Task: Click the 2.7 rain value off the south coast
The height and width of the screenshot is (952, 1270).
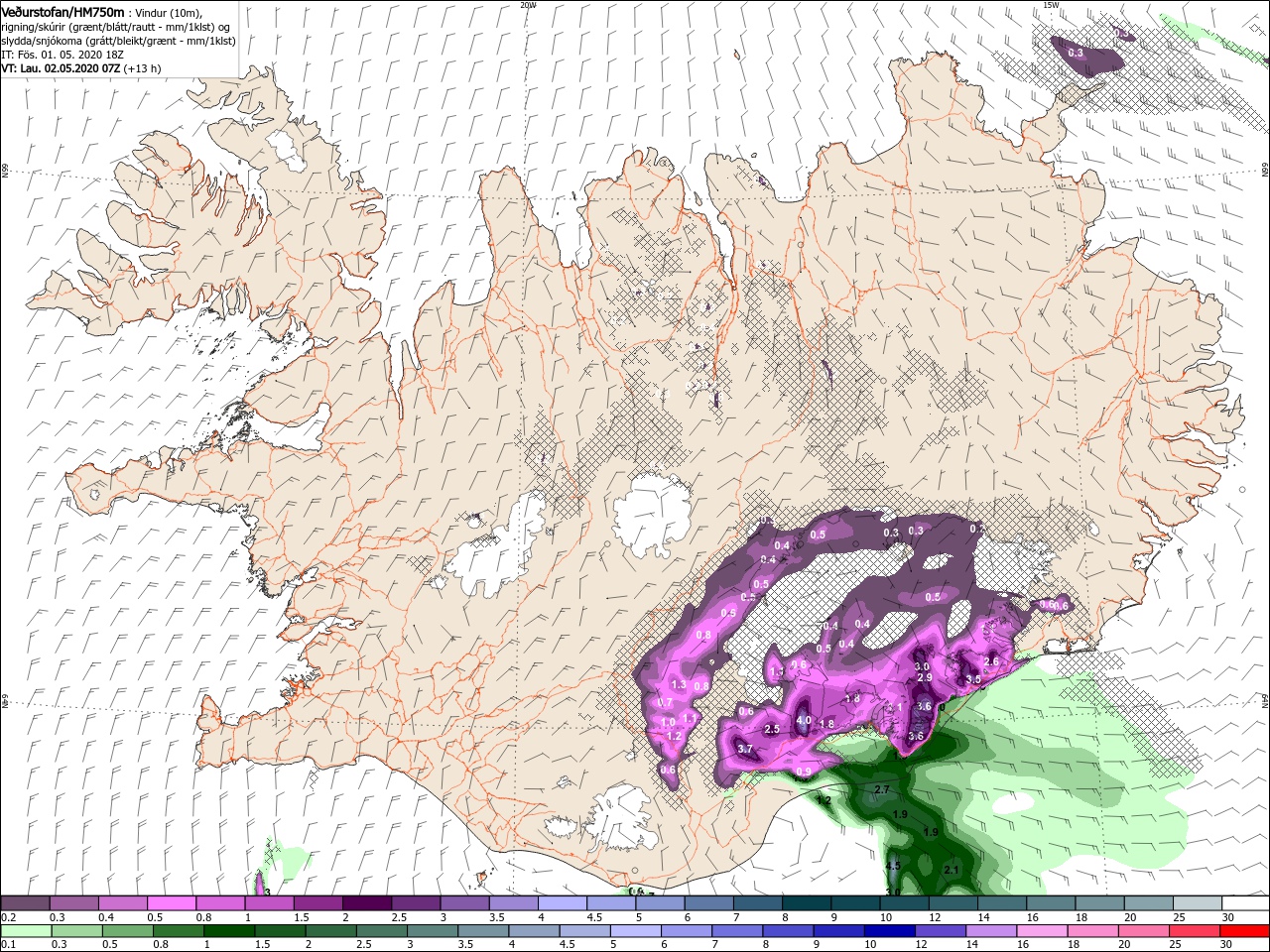Action: [x=884, y=788]
